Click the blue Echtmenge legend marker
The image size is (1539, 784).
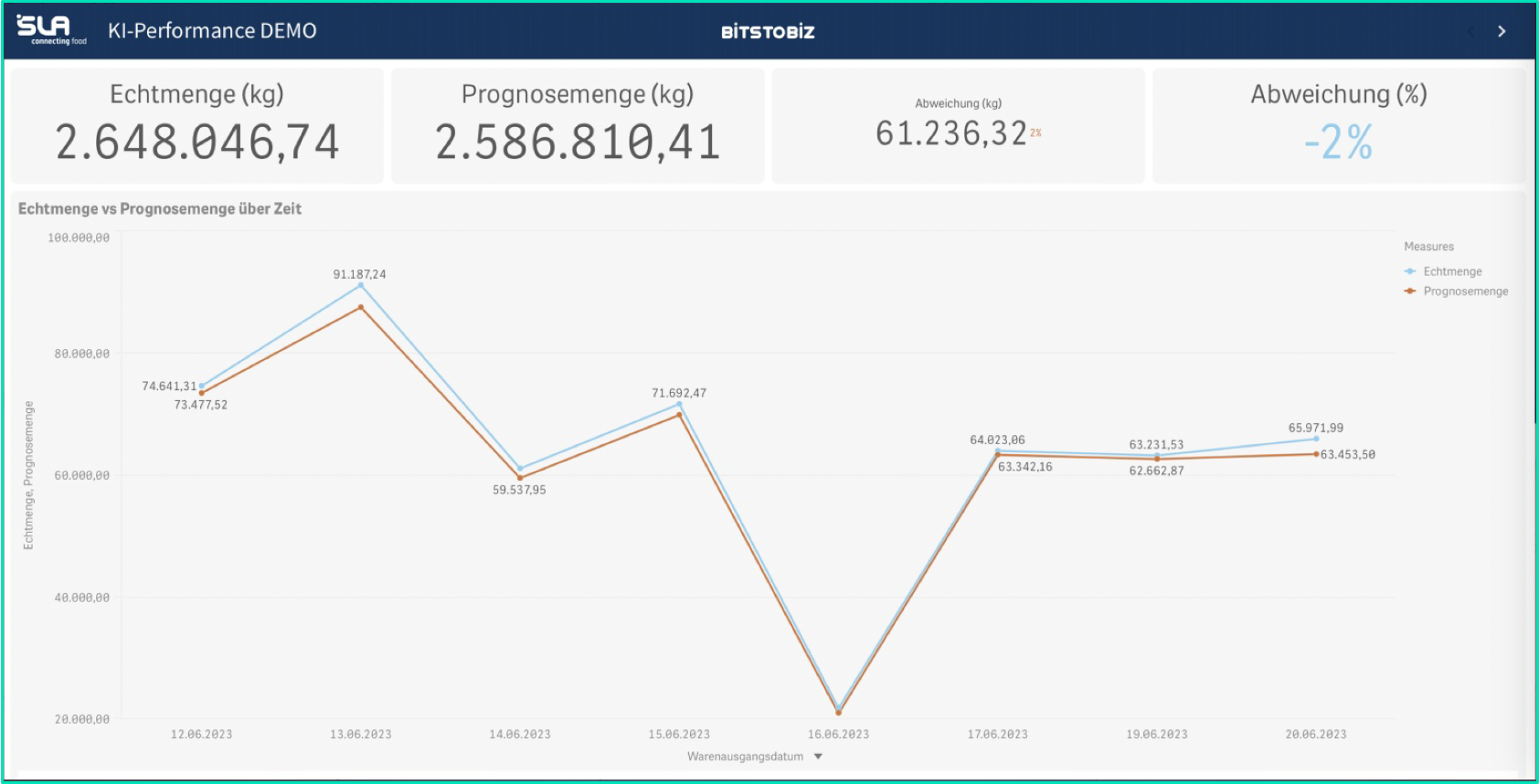(x=1410, y=271)
